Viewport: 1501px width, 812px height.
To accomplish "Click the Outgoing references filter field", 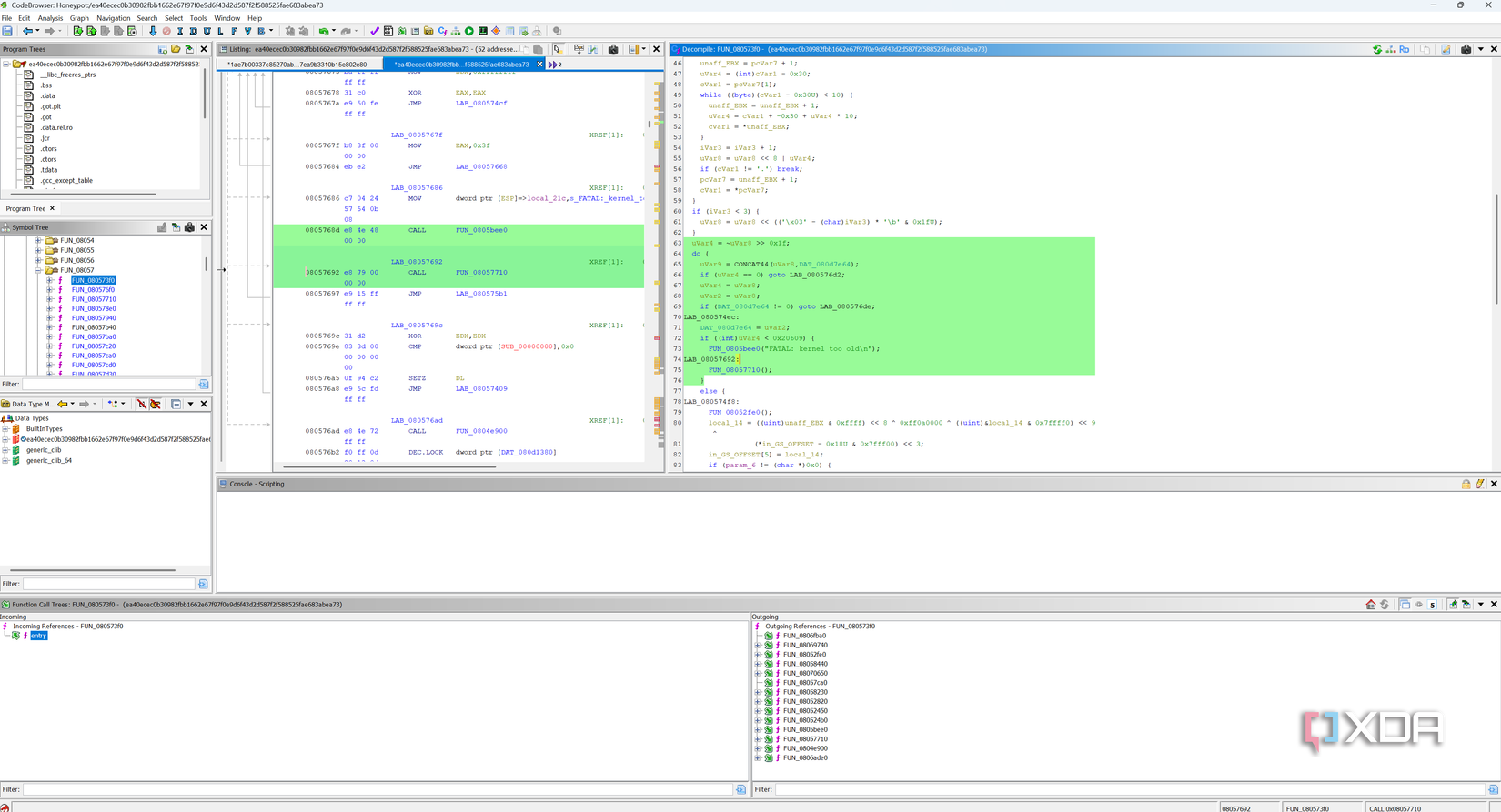I will (1131, 789).
